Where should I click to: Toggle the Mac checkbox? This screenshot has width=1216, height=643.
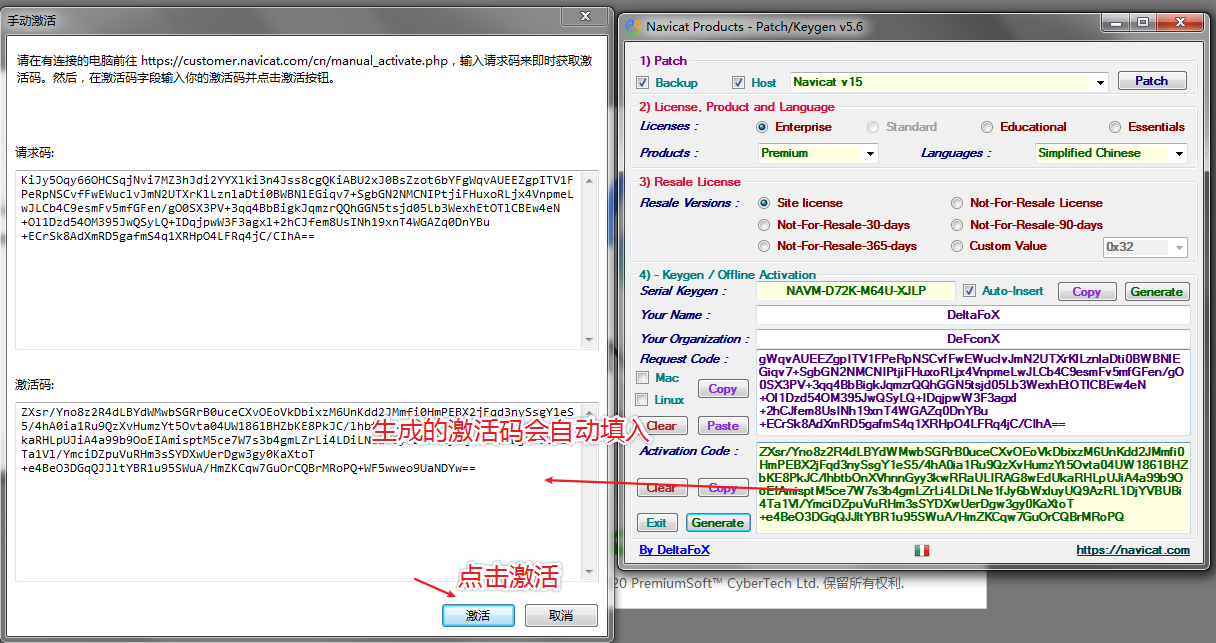pyautogui.click(x=643, y=378)
